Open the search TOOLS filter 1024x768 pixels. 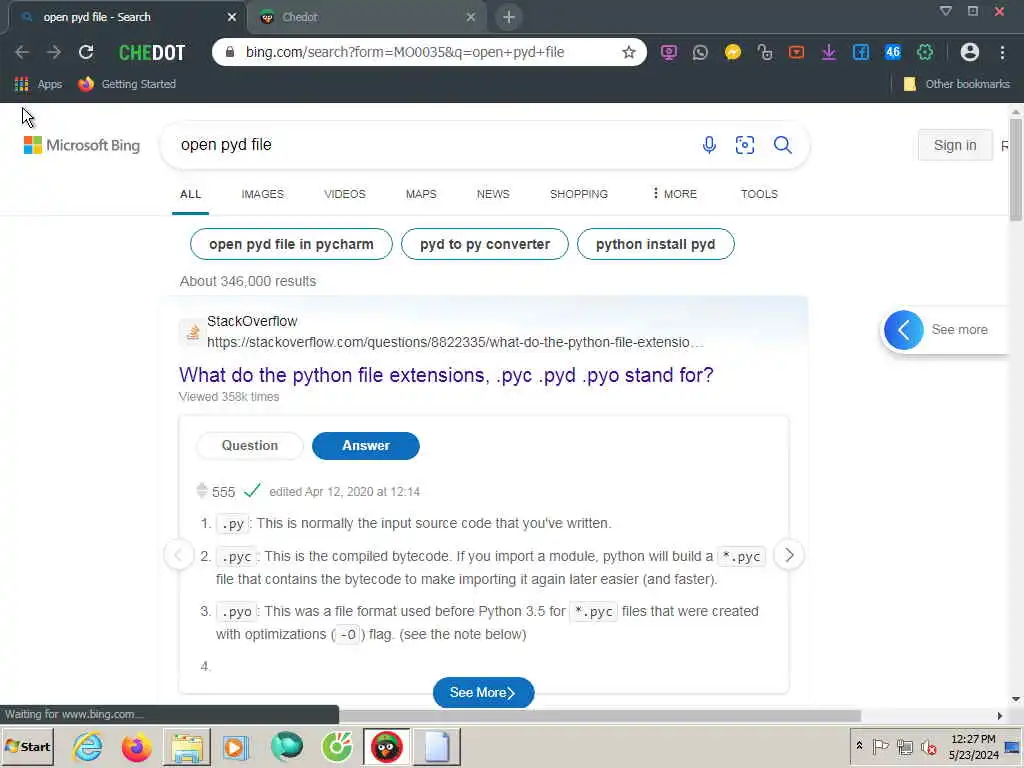coord(760,194)
